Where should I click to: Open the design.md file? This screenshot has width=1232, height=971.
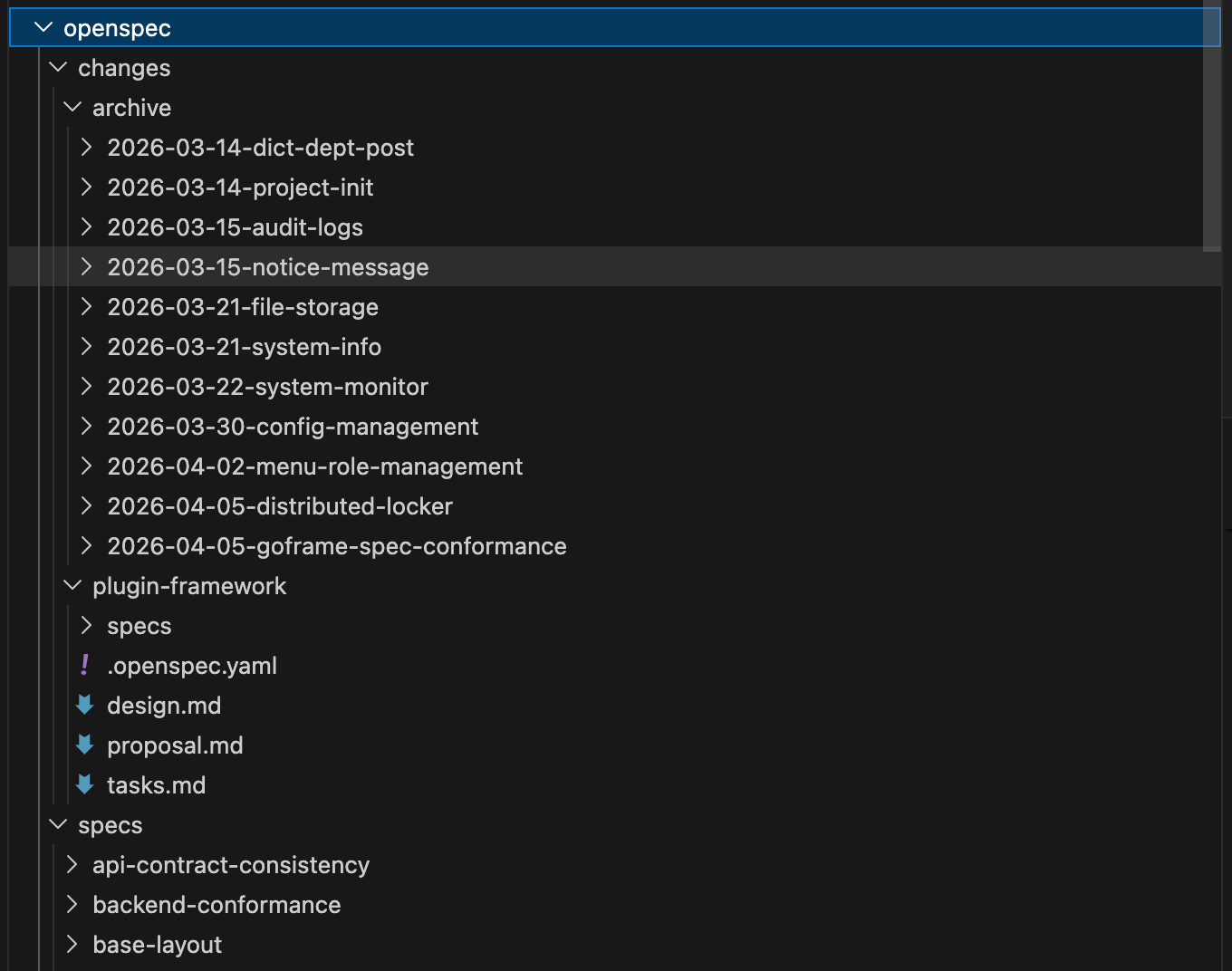pyautogui.click(x=164, y=706)
